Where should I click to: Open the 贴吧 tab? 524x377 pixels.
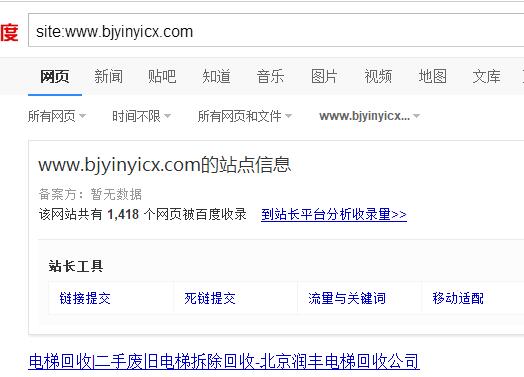click(162, 77)
